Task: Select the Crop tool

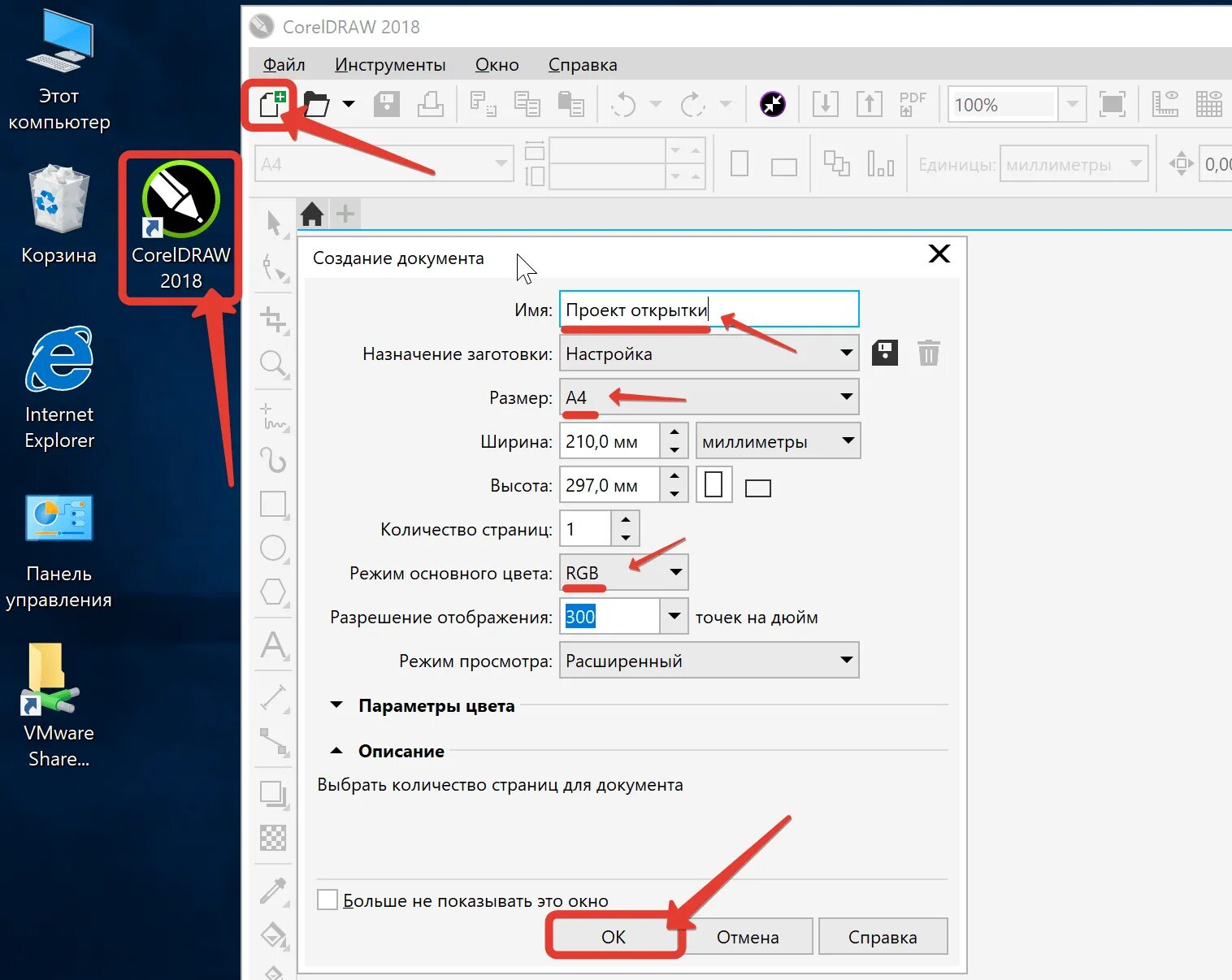Action: [275, 320]
